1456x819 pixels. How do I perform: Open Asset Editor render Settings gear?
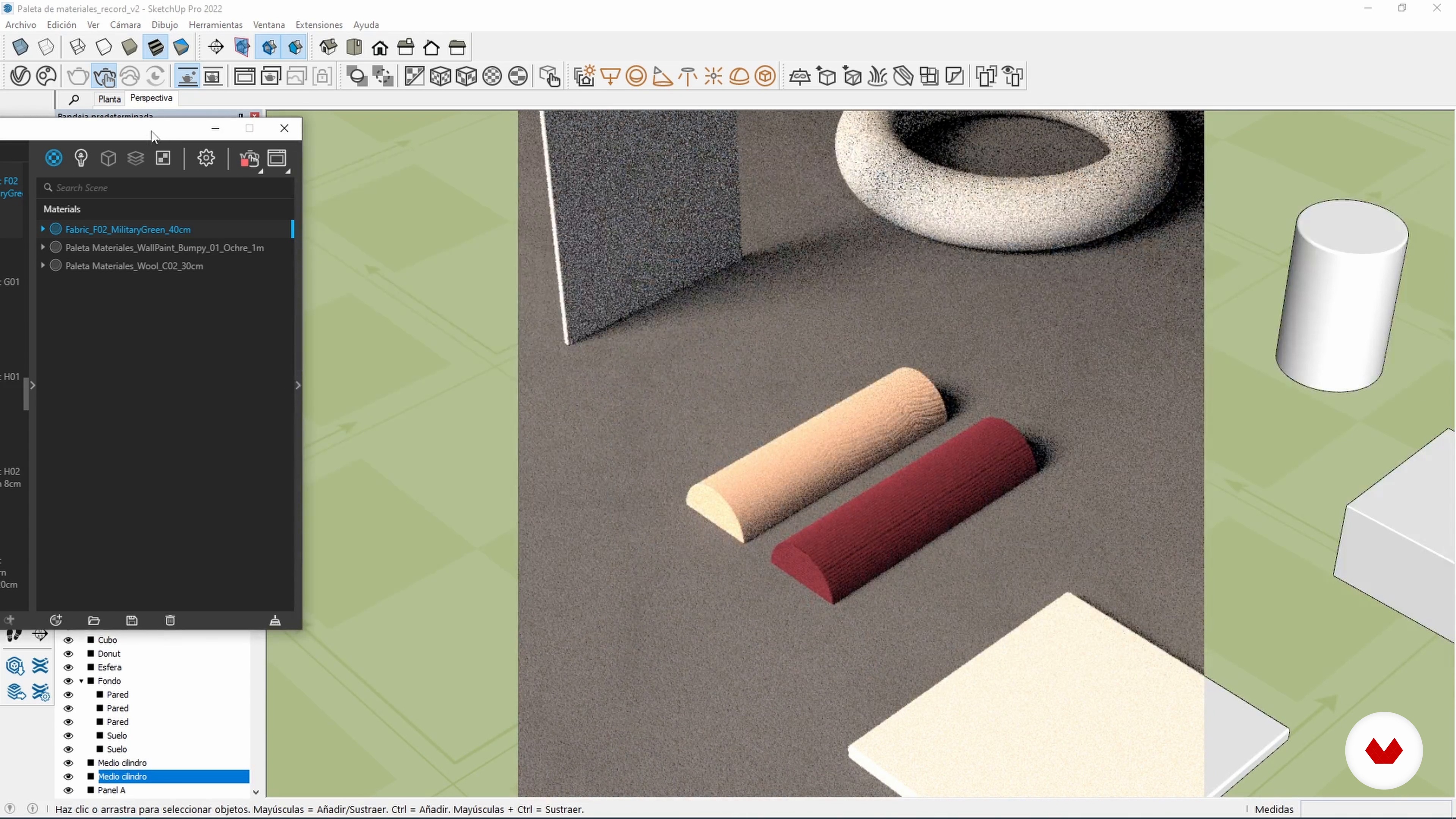click(x=206, y=158)
